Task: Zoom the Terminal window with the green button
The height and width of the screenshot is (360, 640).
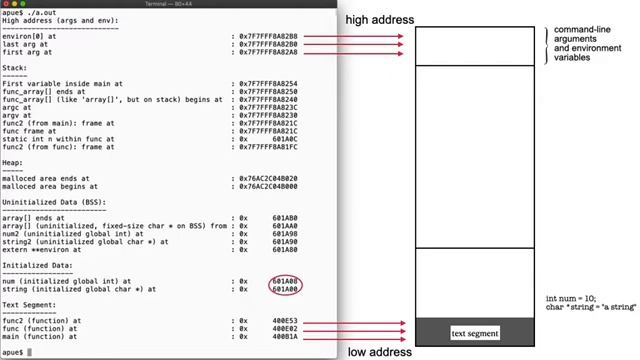Action: (23, 3)
